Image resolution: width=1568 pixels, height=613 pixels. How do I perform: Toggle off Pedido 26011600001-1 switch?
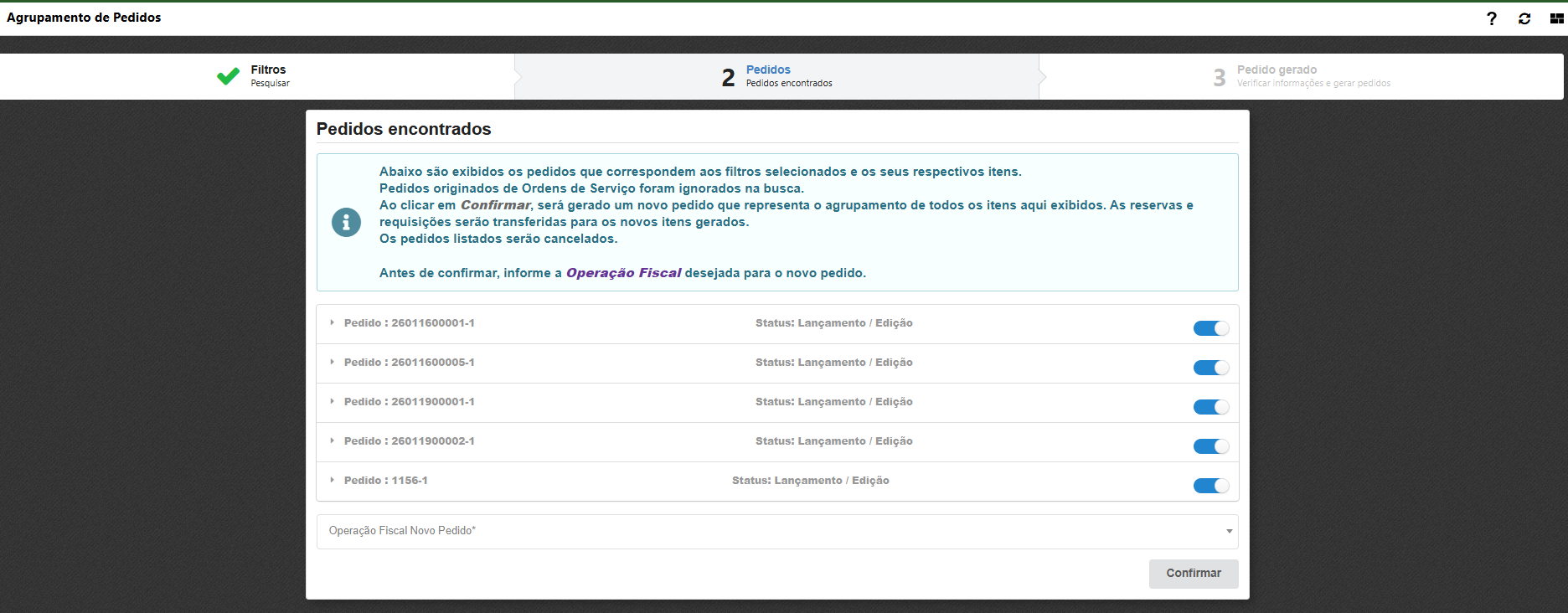tap(1210, 328)
